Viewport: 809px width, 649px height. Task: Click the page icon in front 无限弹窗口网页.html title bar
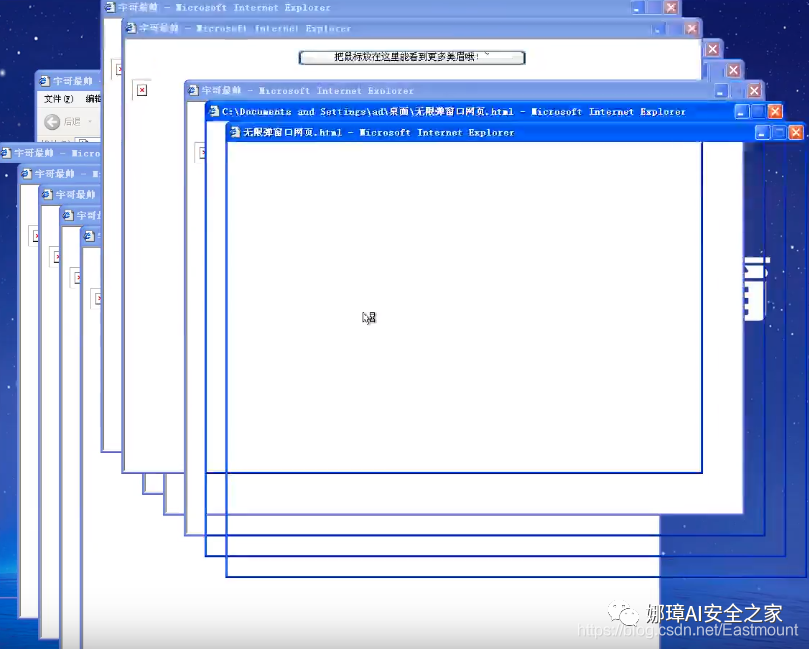click(235, 132)
